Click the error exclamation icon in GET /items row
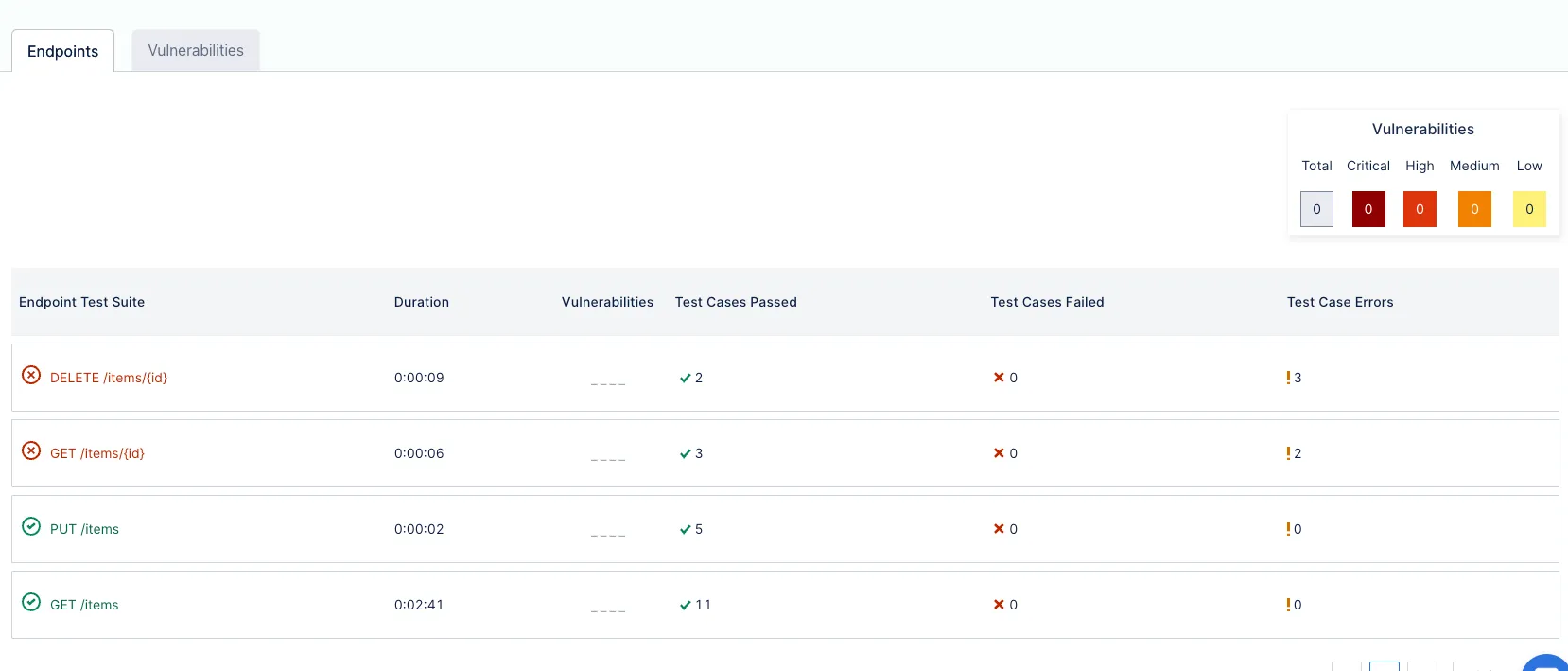Image resolution: width=1568 pixels, height=671 pixels. pyautogui.click(x=1288, y=605)
